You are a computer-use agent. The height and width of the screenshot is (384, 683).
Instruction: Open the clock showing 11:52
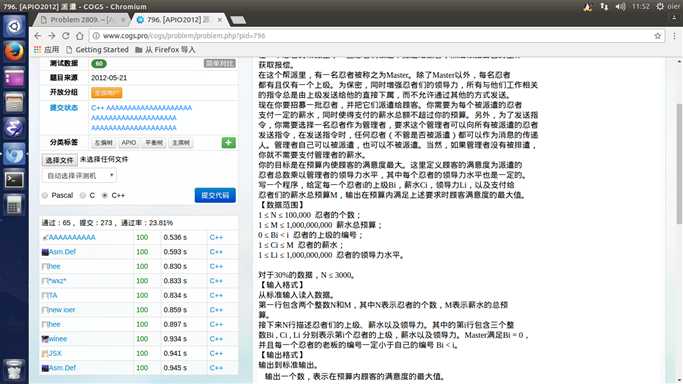tap(640, 7)
